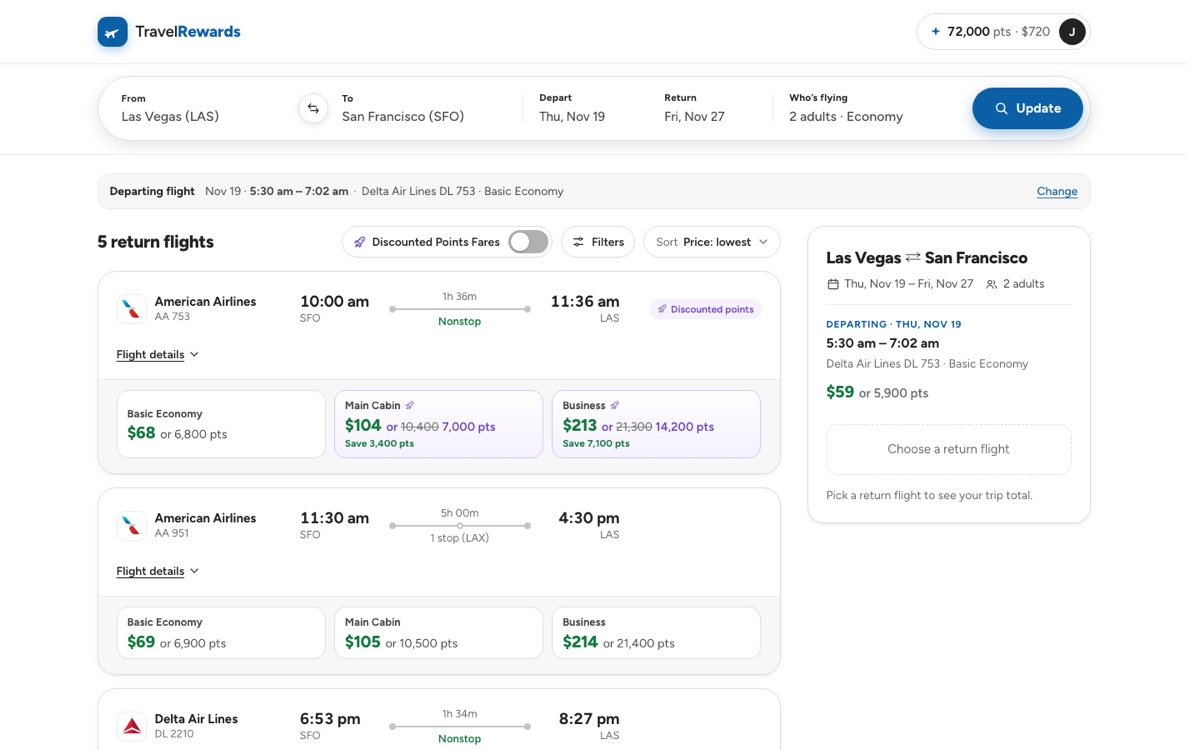The height and width of the screenshot is (750, 1200).
Task: Click the 4:30 pm arrival time
Action: click(589, 518)
